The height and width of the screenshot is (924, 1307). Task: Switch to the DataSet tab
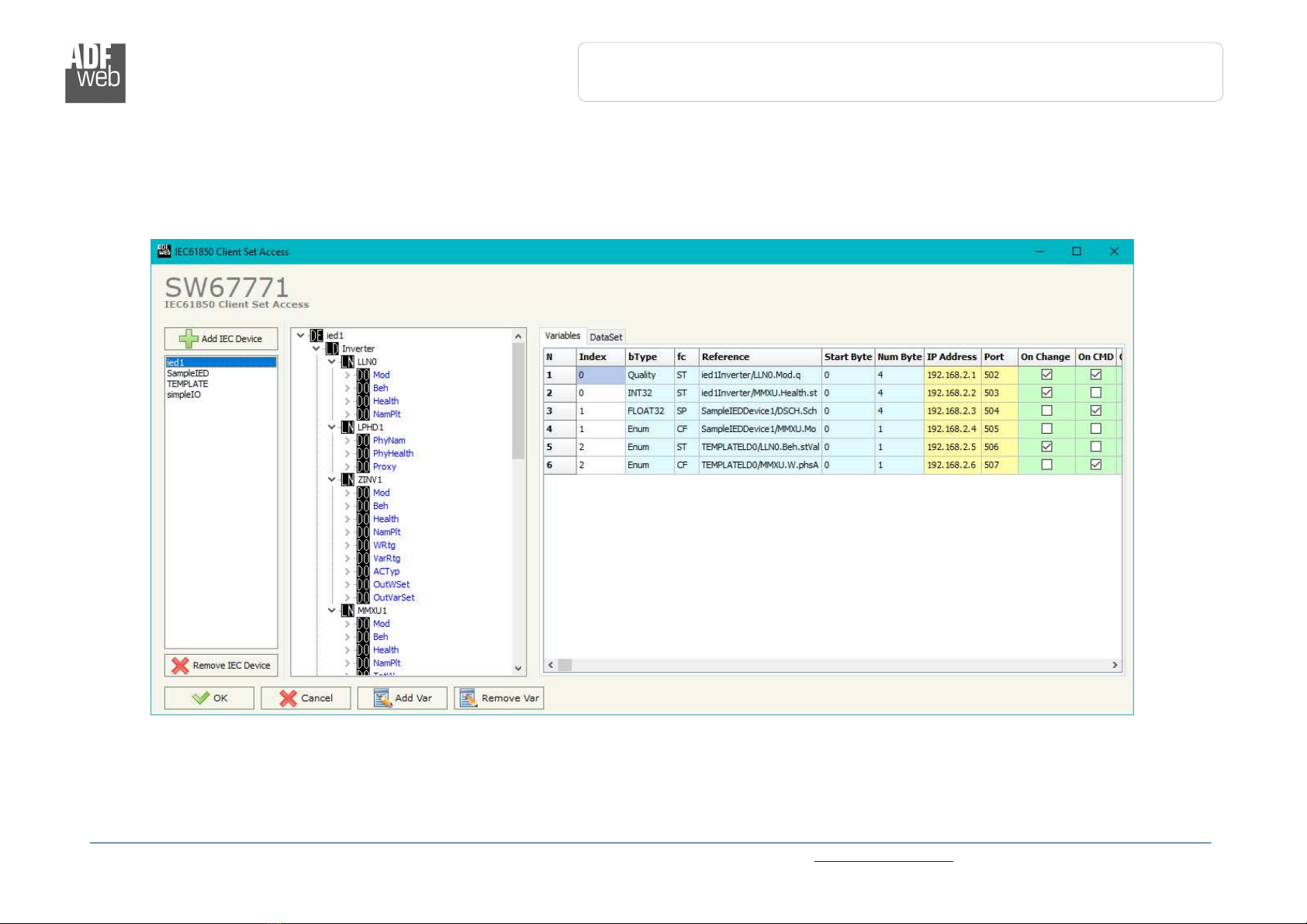point(606,337)
